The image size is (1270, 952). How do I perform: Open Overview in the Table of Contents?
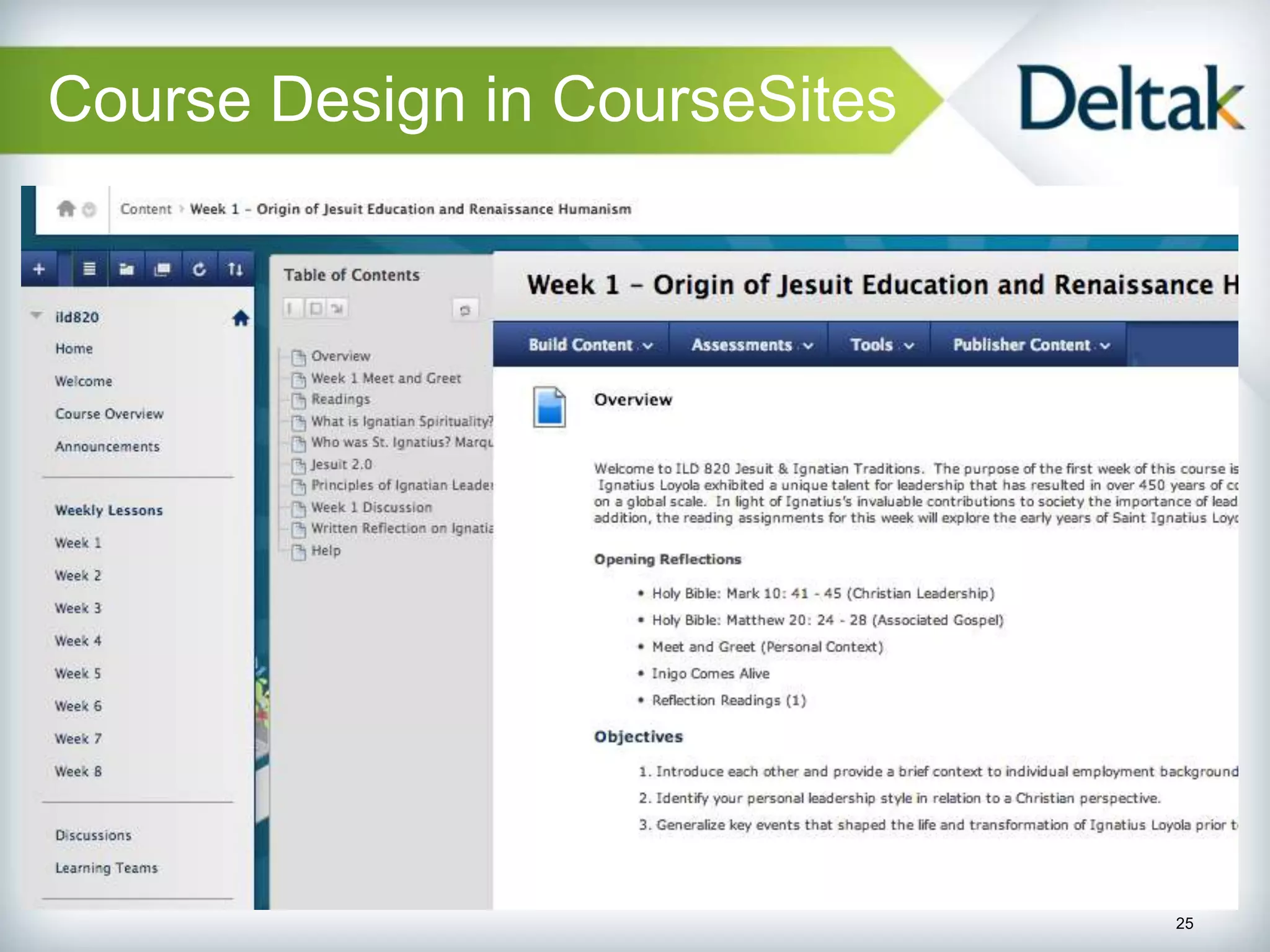(x=340, y=356)
